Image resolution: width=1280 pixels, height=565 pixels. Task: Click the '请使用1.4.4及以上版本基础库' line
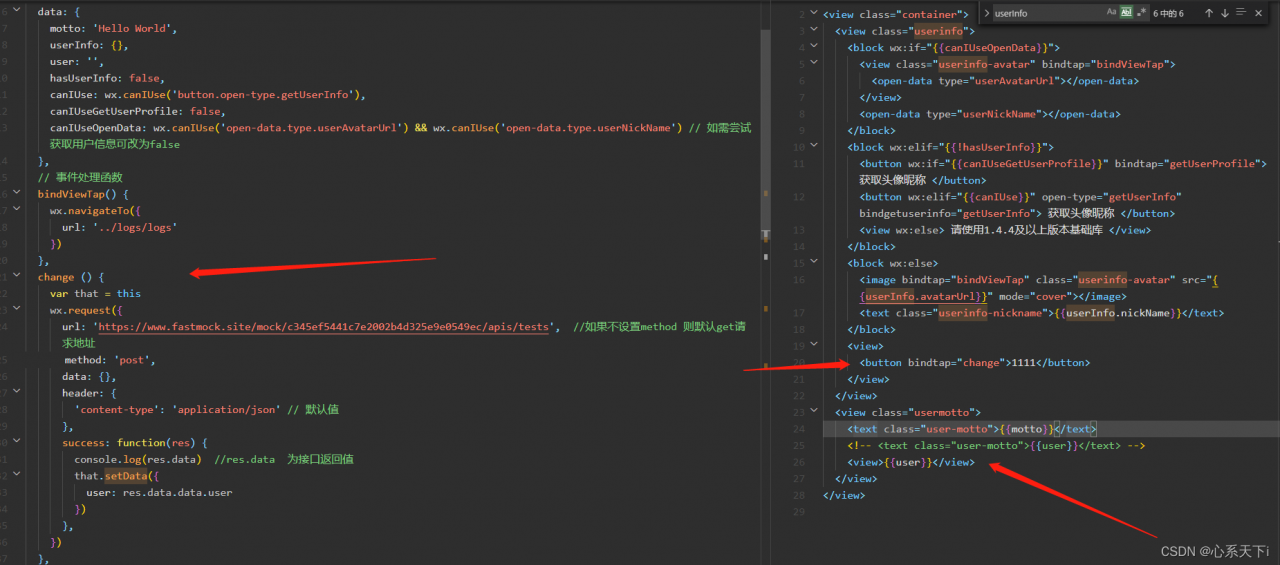tap(1004, 230)
